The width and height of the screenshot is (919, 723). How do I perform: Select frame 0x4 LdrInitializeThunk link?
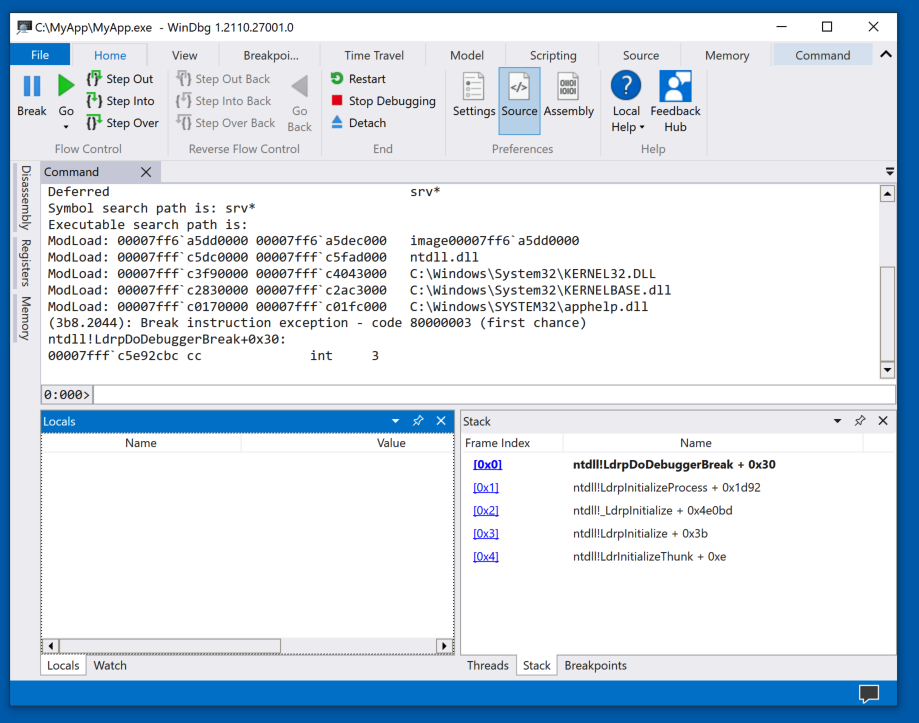click(x=485, y=556)
